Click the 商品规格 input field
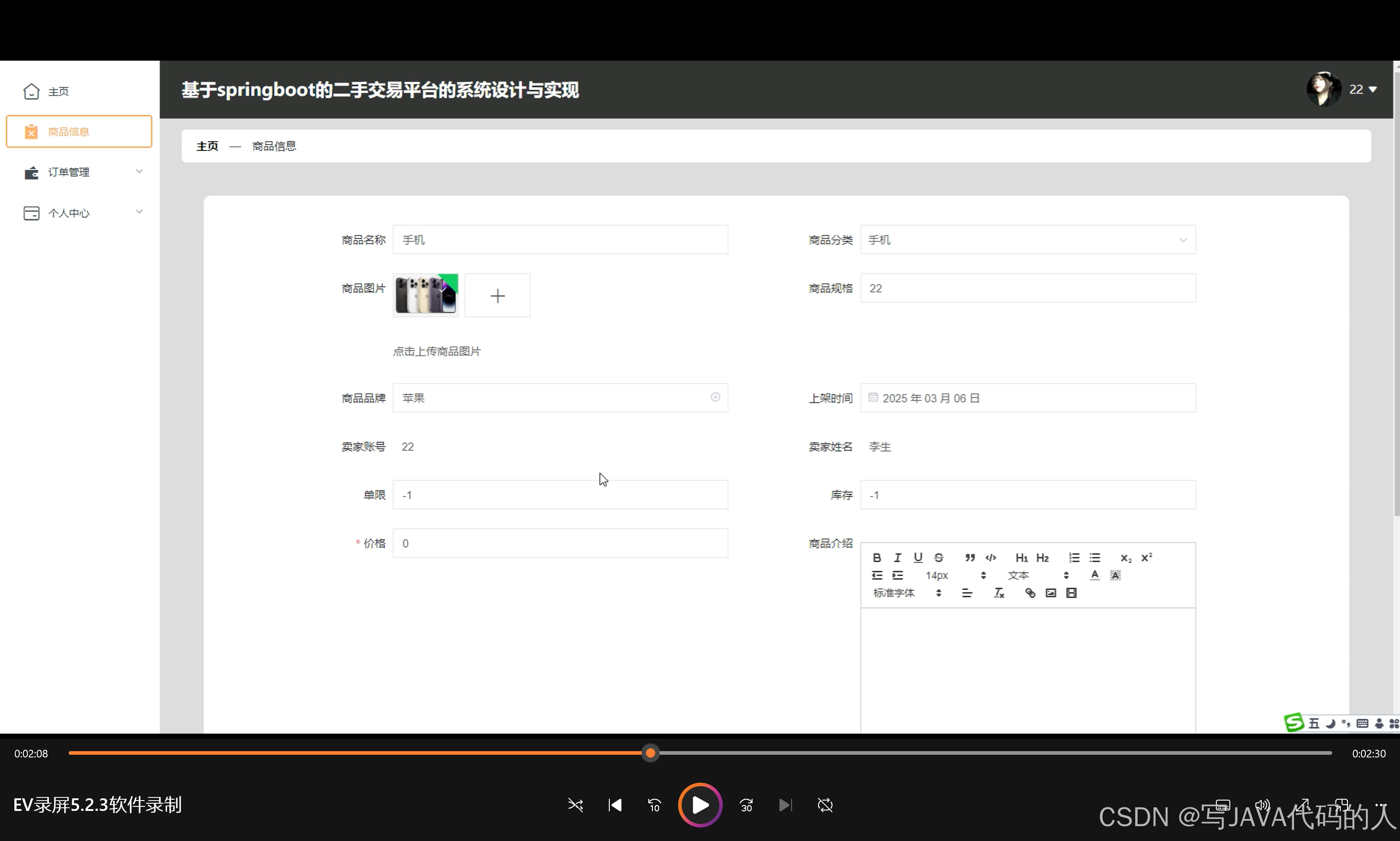Viewport: 1400px width, 841px height. coord(1027,288)
